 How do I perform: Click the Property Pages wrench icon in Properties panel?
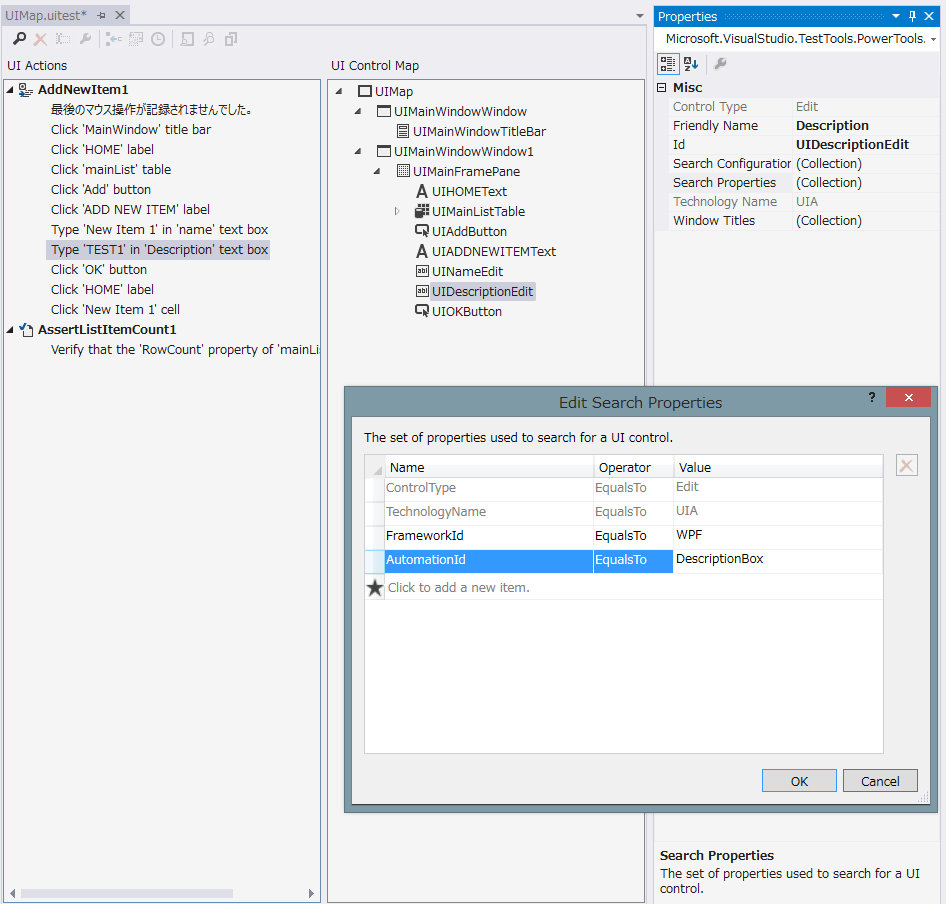pos(720,63)
